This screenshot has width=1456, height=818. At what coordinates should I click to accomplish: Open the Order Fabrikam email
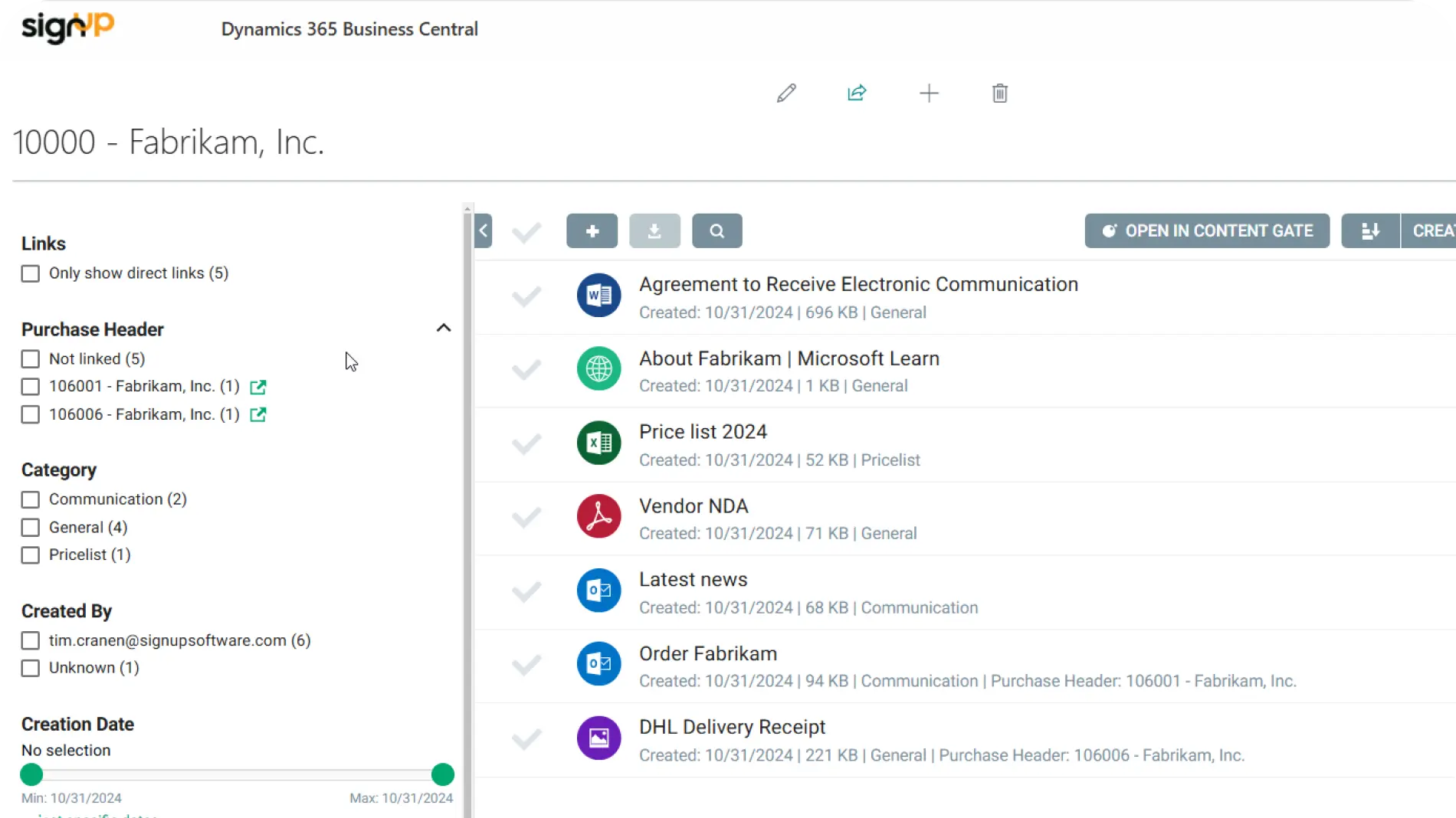coord(708,653)
